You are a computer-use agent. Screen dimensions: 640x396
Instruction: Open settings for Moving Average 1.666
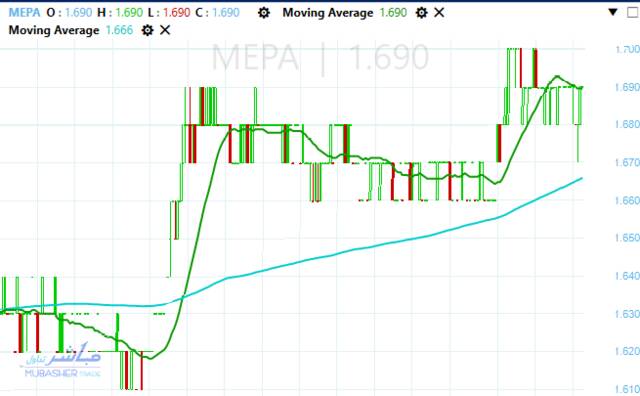pyautogui.click(x=147, y=30)
